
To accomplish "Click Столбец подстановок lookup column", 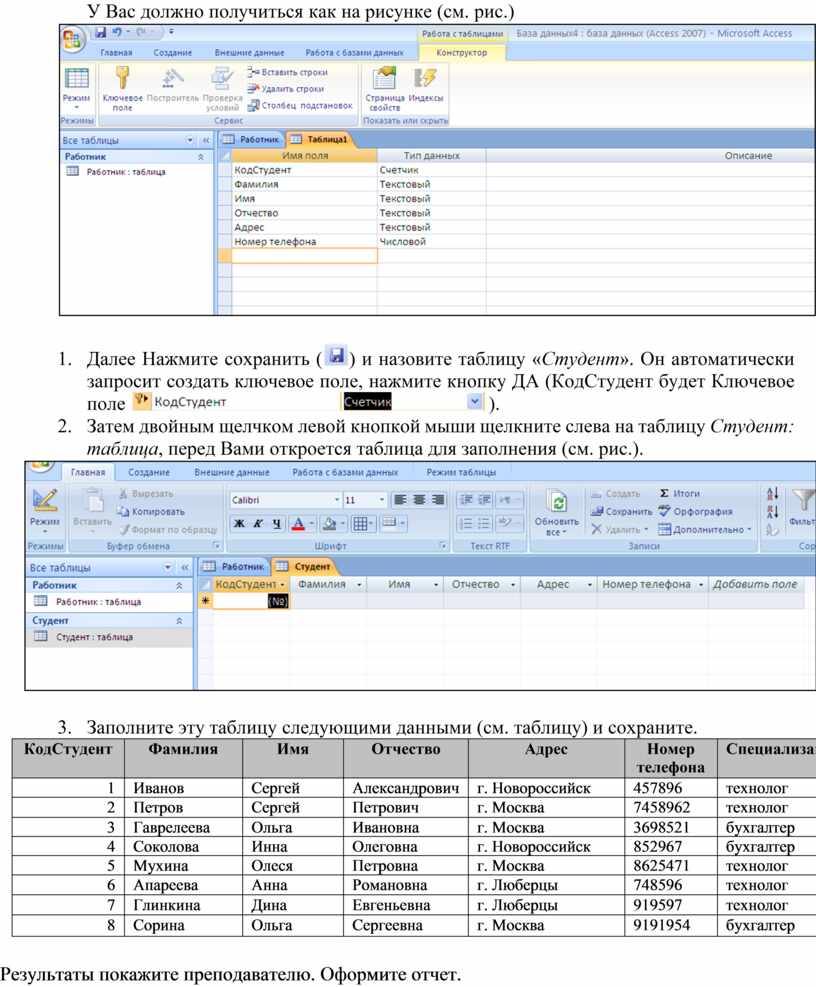I will pos(300,106).
